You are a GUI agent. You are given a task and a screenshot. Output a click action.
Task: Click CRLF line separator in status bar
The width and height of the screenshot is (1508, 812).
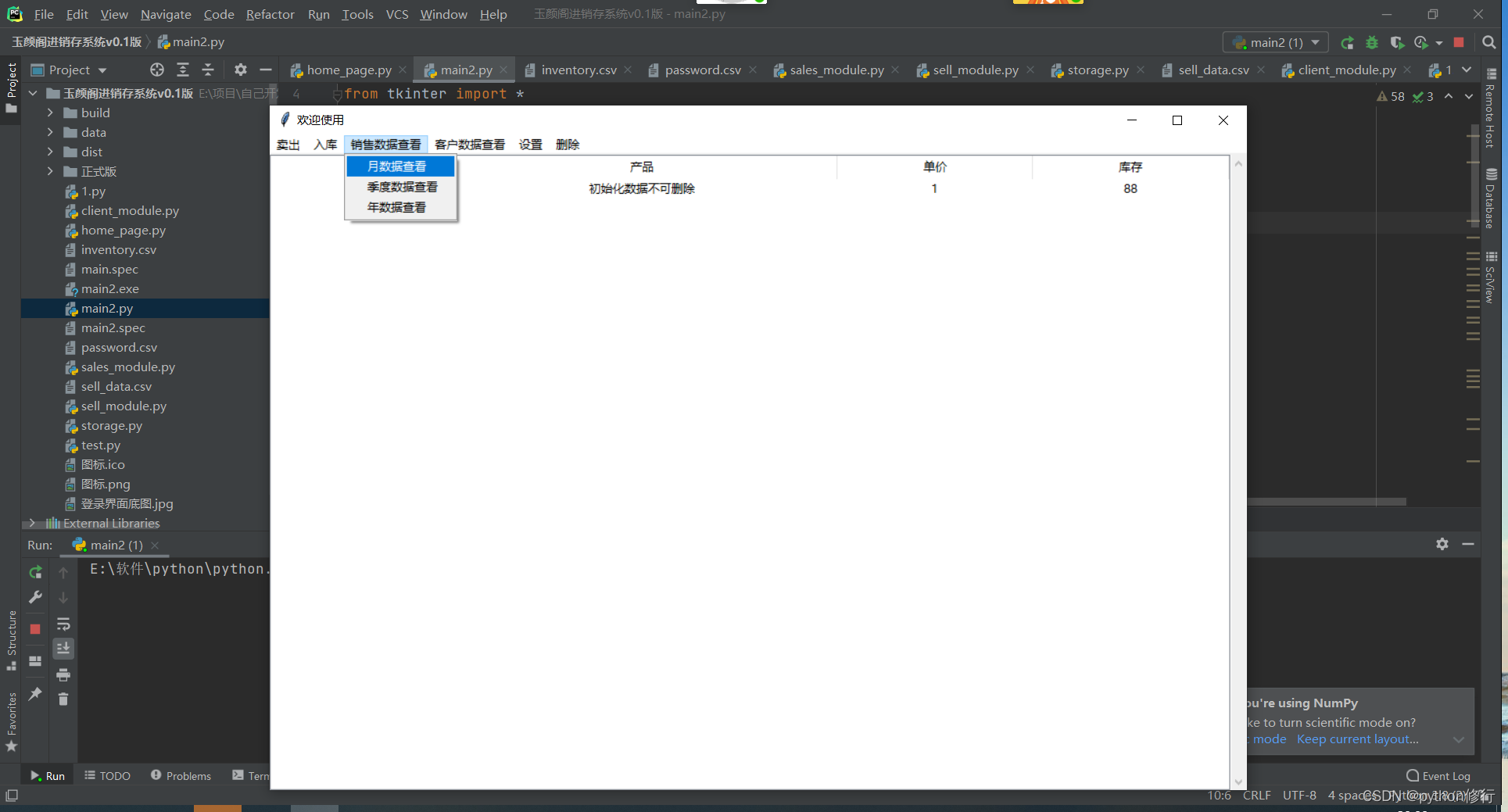(x=1257, y=795)
